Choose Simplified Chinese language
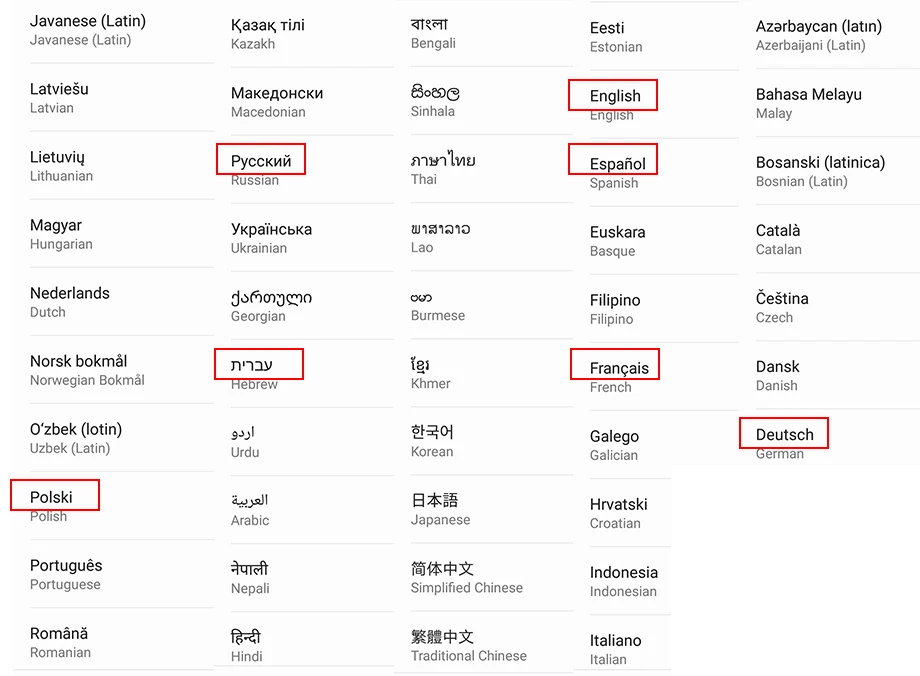 tap(466, 577)
